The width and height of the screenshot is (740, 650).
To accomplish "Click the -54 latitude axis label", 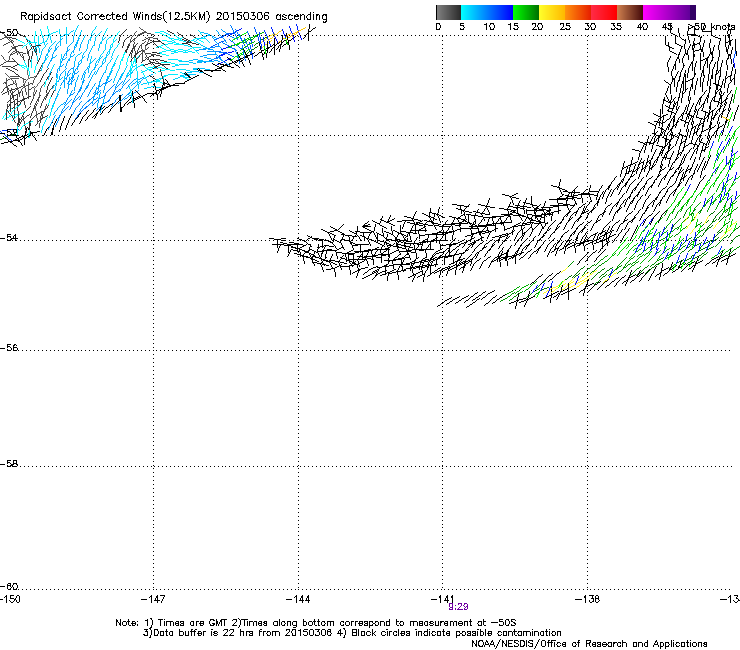I will [x=9, y=237].
